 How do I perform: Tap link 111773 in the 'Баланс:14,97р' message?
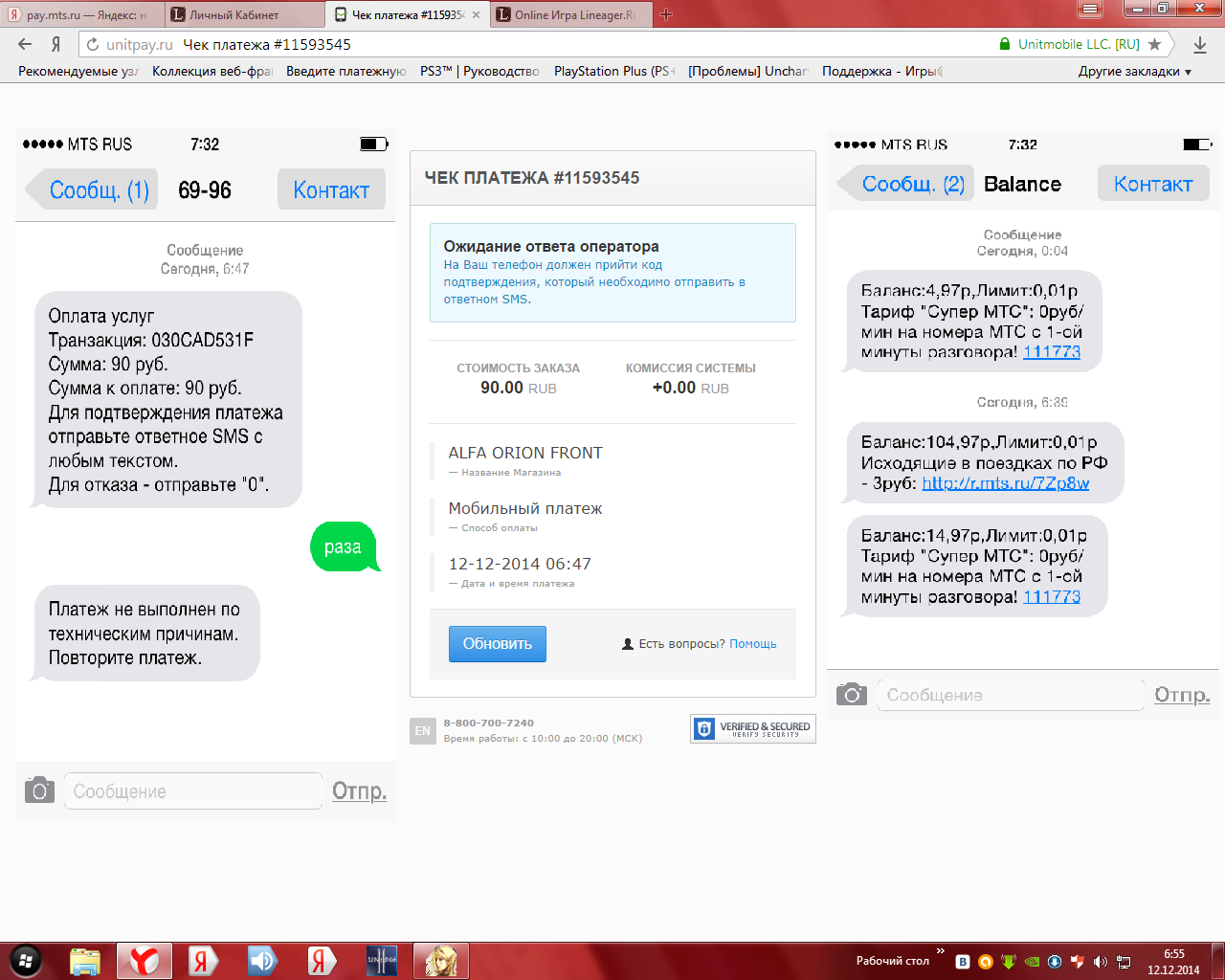(1052, 597)
